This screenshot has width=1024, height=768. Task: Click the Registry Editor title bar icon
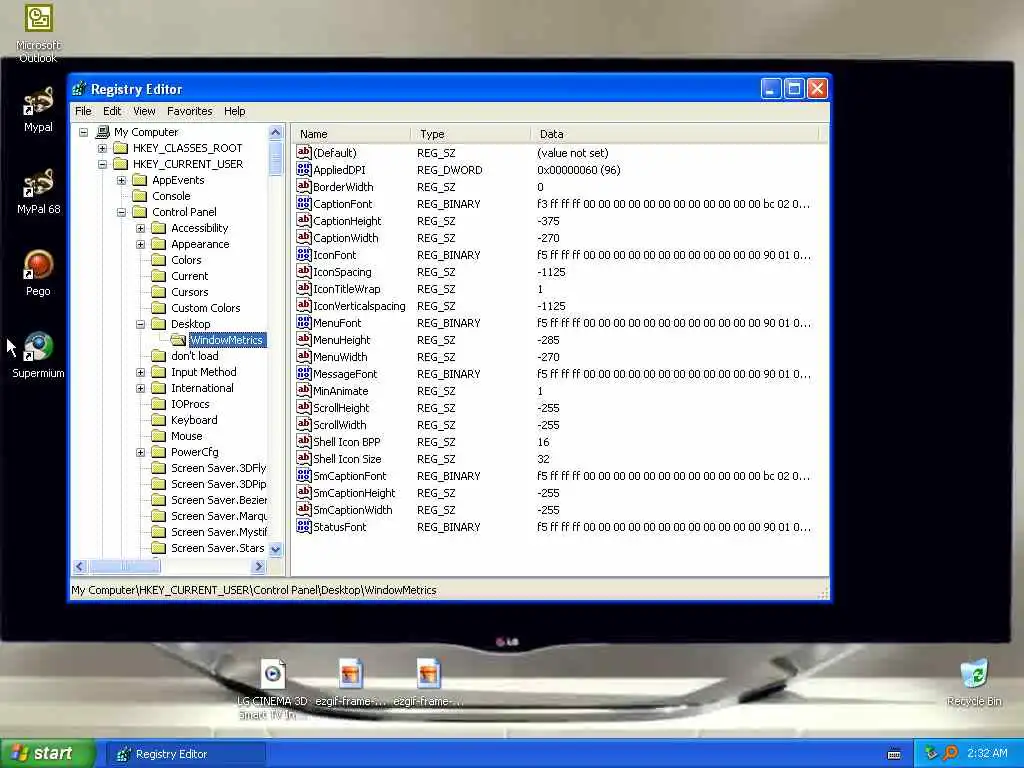[x=80, y=89]
